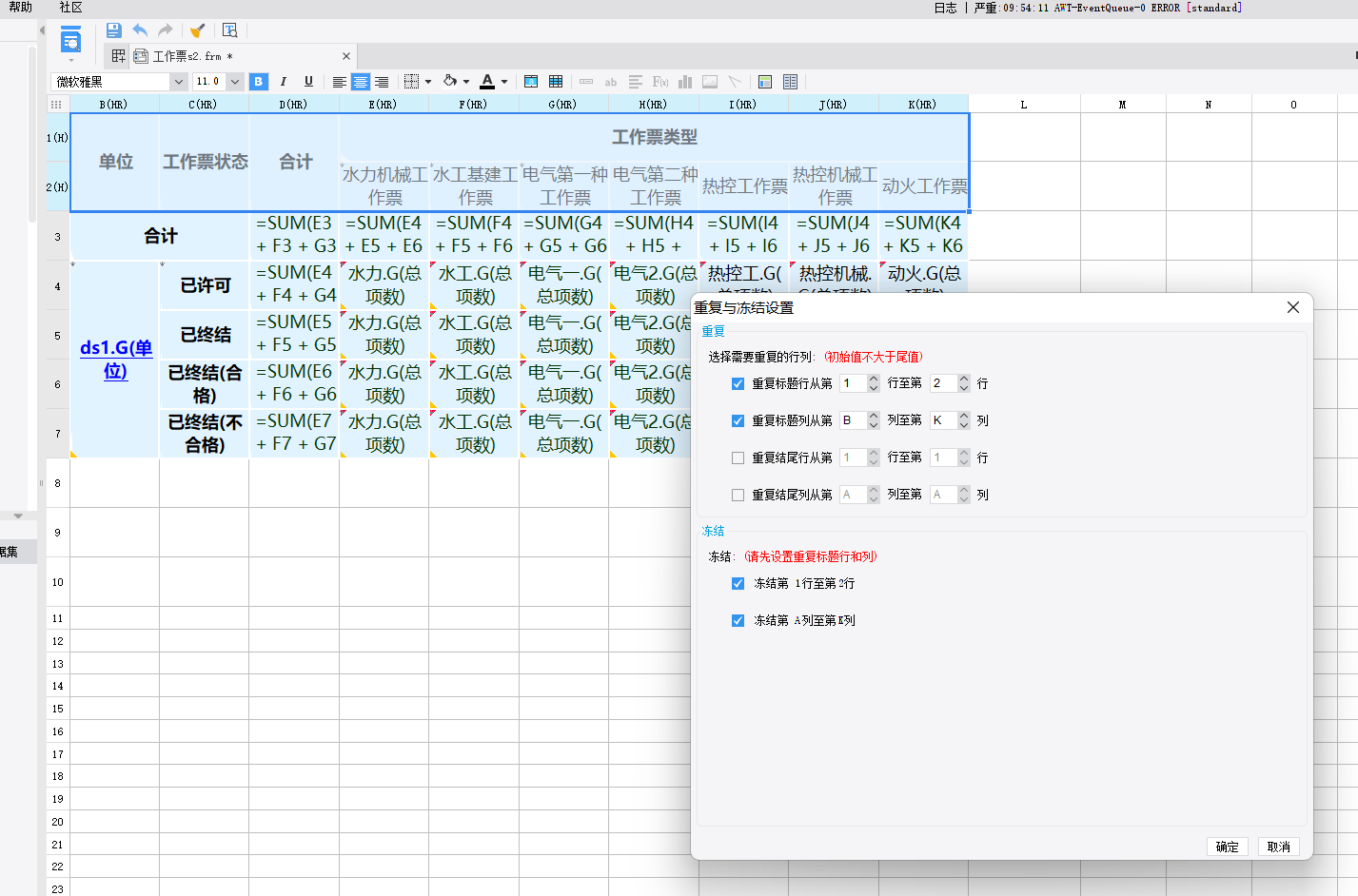
Task: Cancel dialog with 取消 button
Action: pyautogui.click(x=1279, y=847)
